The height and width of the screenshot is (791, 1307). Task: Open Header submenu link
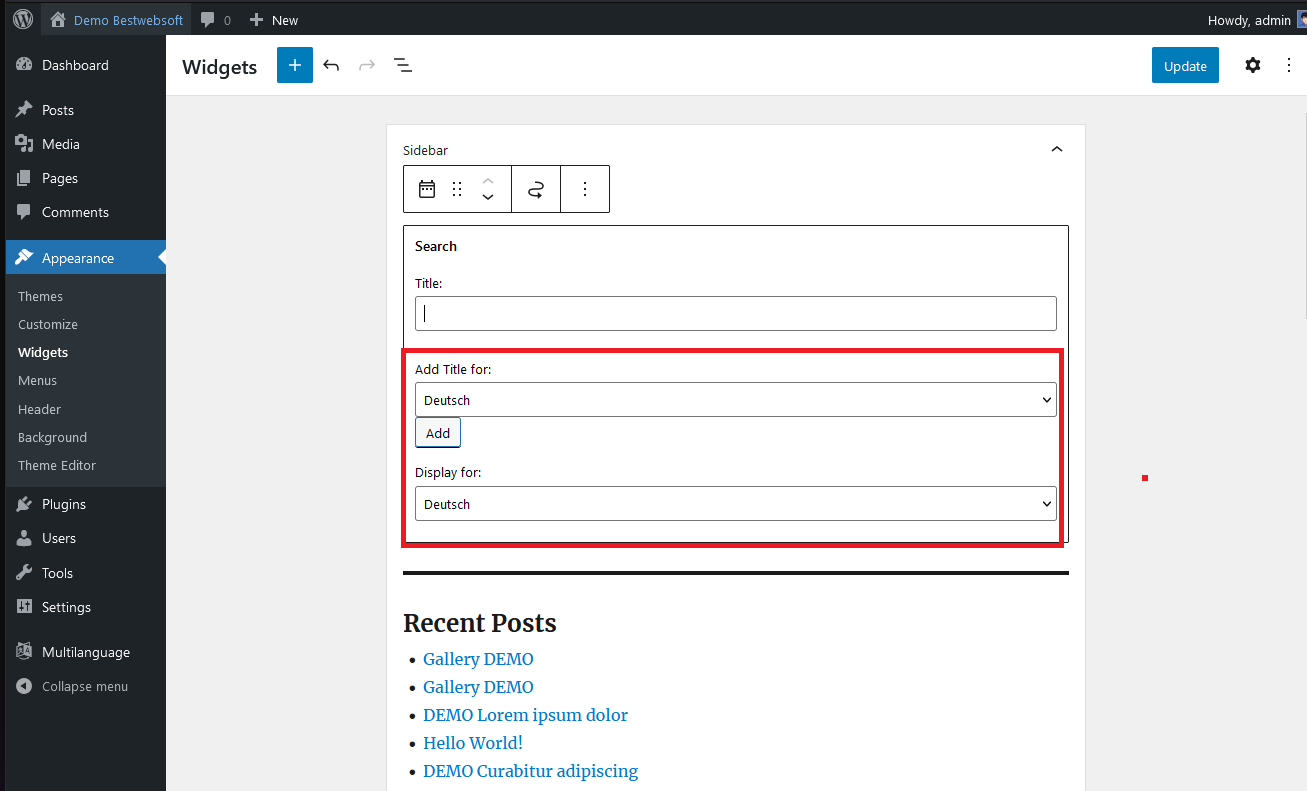tap(39, 409)
